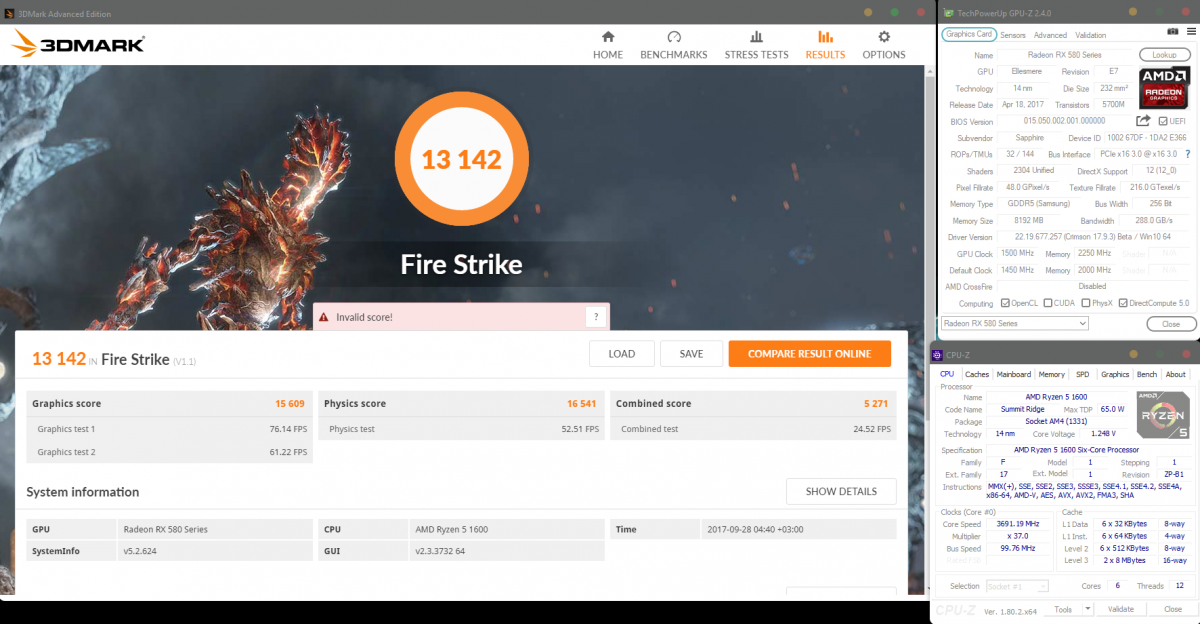Select the Mainboard tab in CPU-Z
1200x624 pixels.
1013,374
